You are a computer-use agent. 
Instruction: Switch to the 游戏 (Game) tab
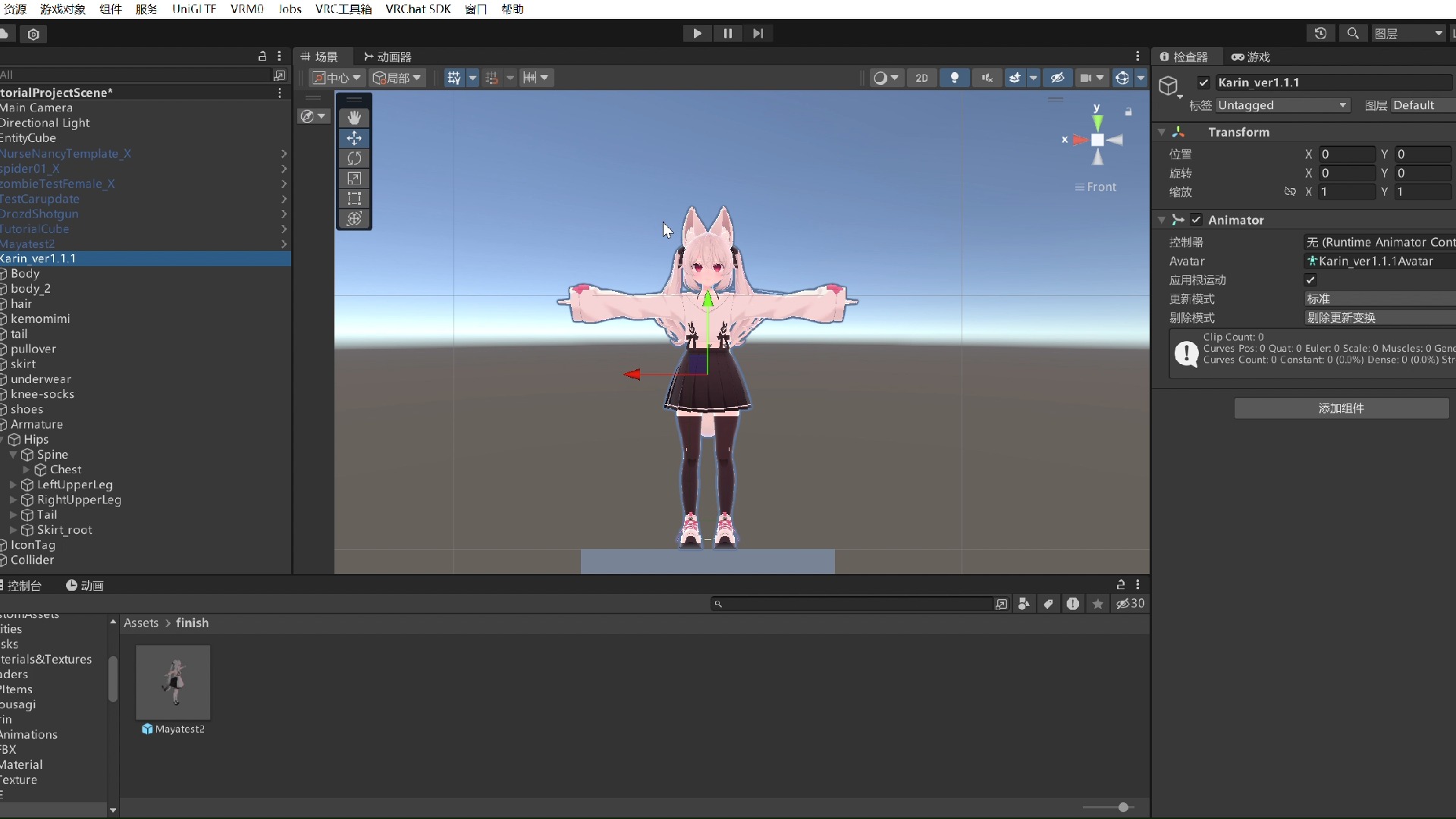(x=1250, y=57)
